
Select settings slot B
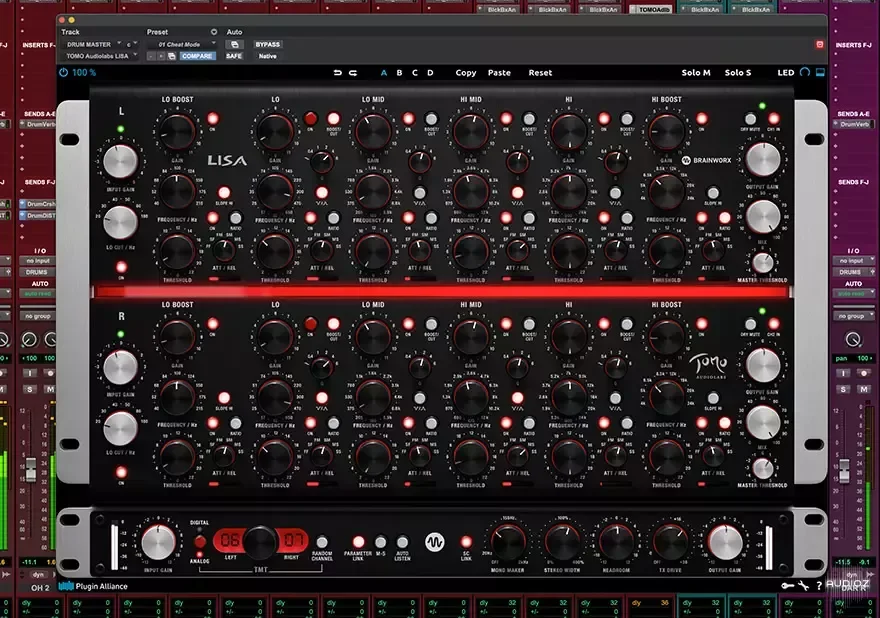(x=399, y=73)
